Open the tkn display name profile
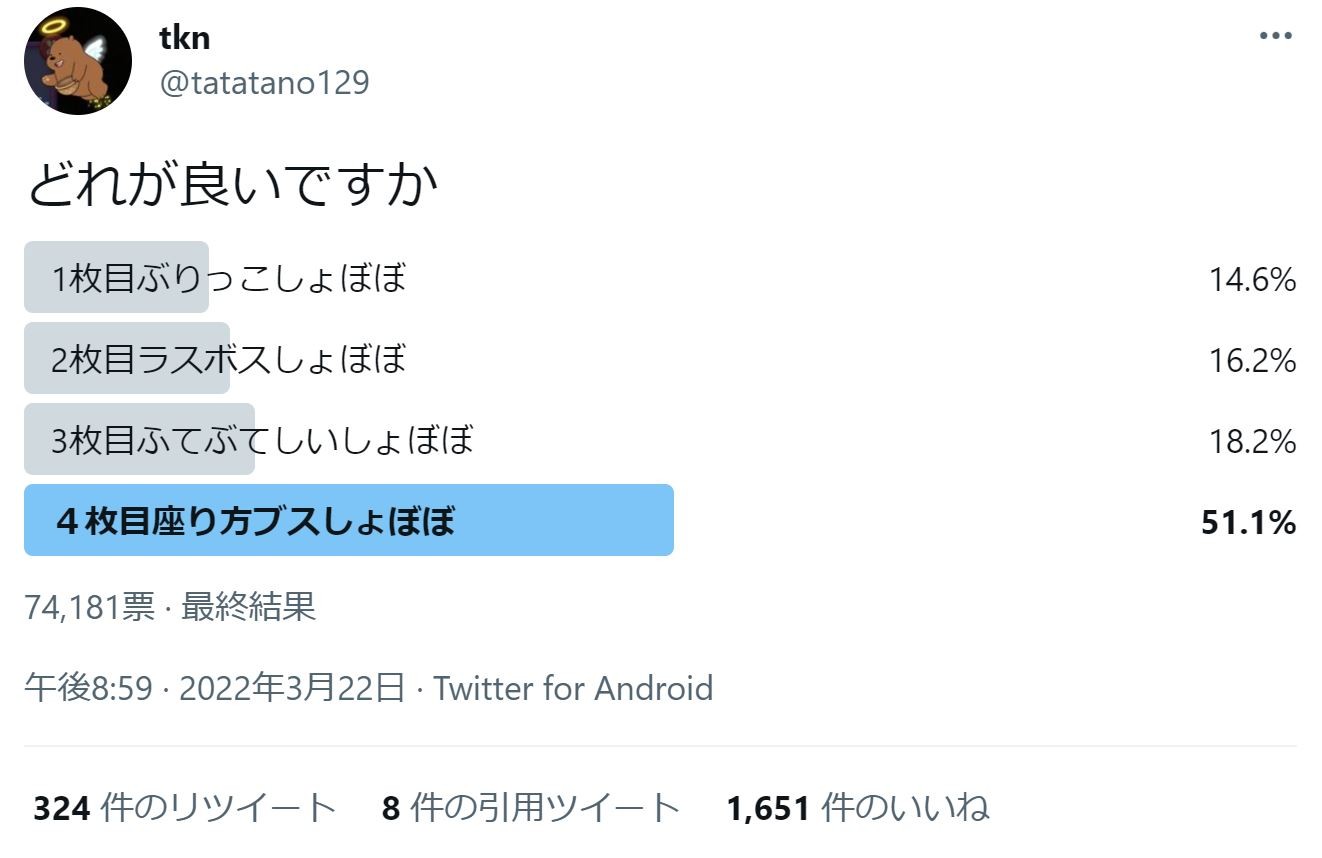This screenshot has height=858, width=1322. coord(184,38)
